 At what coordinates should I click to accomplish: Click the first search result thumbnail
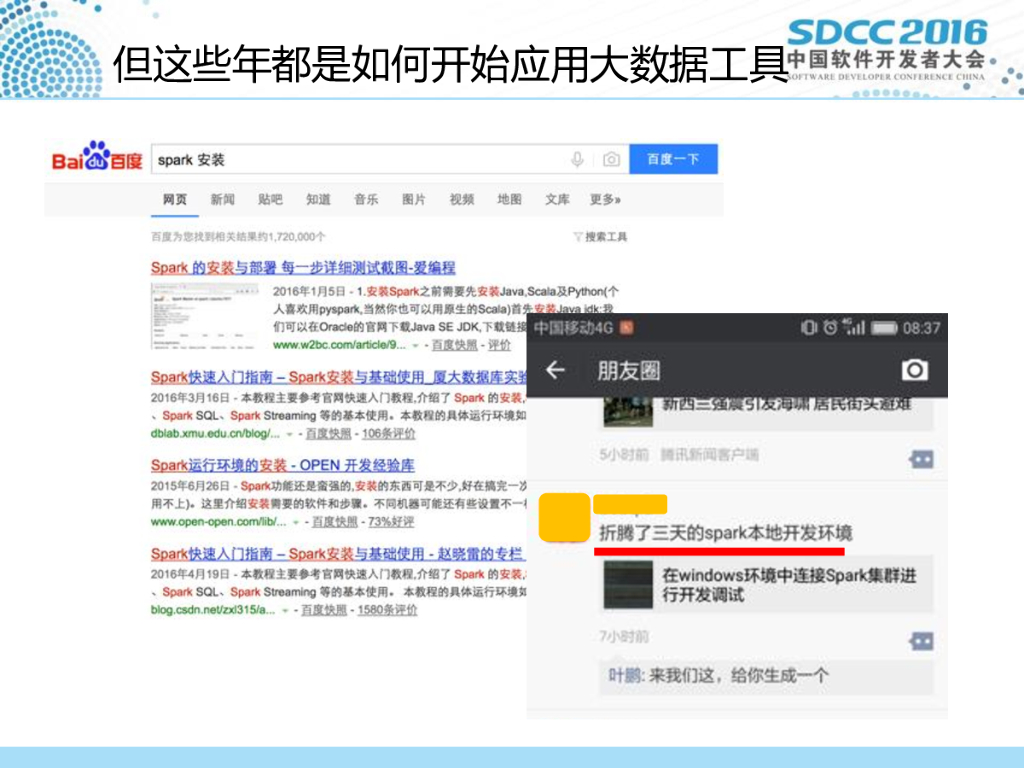205,317
